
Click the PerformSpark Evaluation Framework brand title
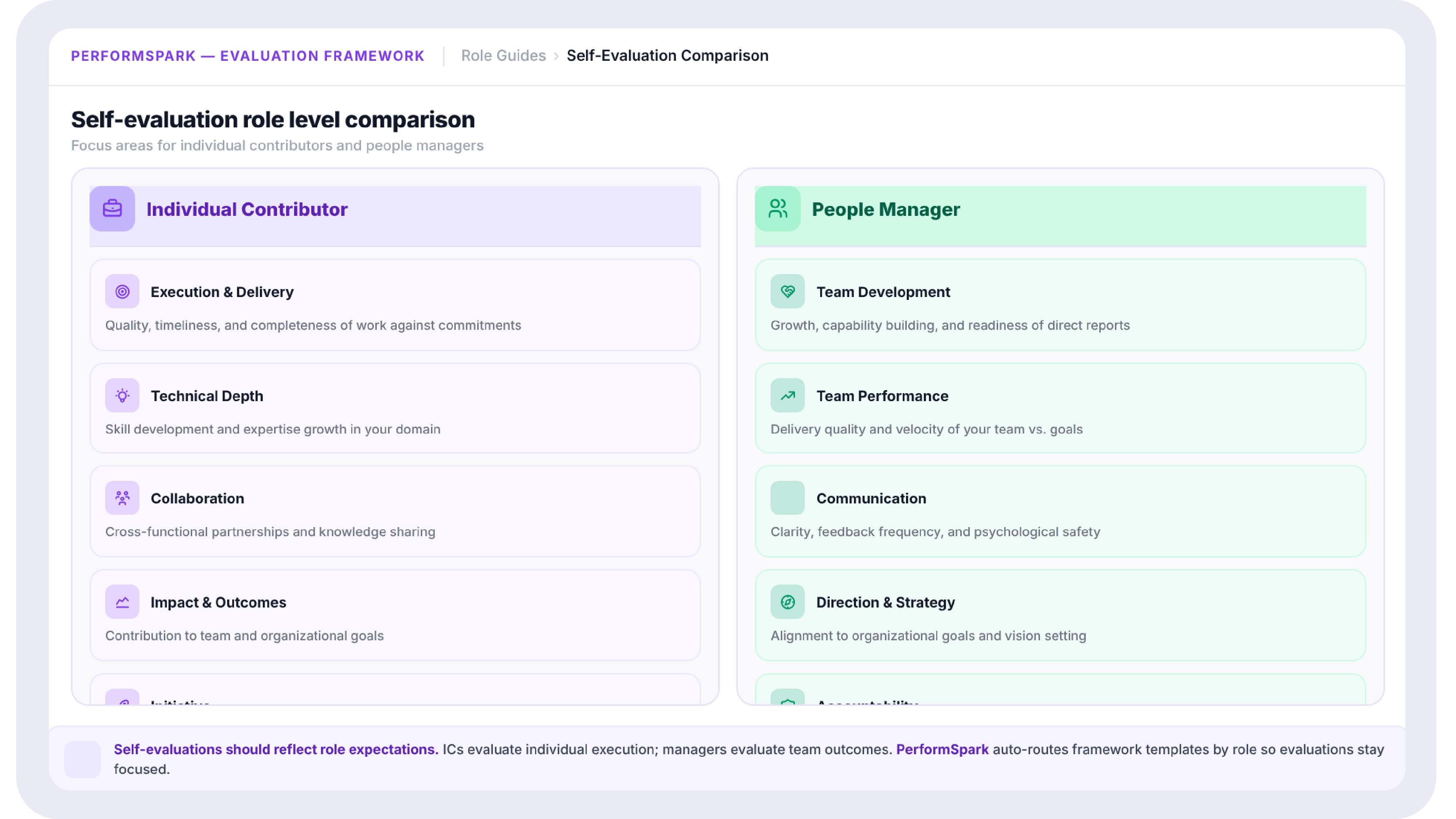coord(248,55)
